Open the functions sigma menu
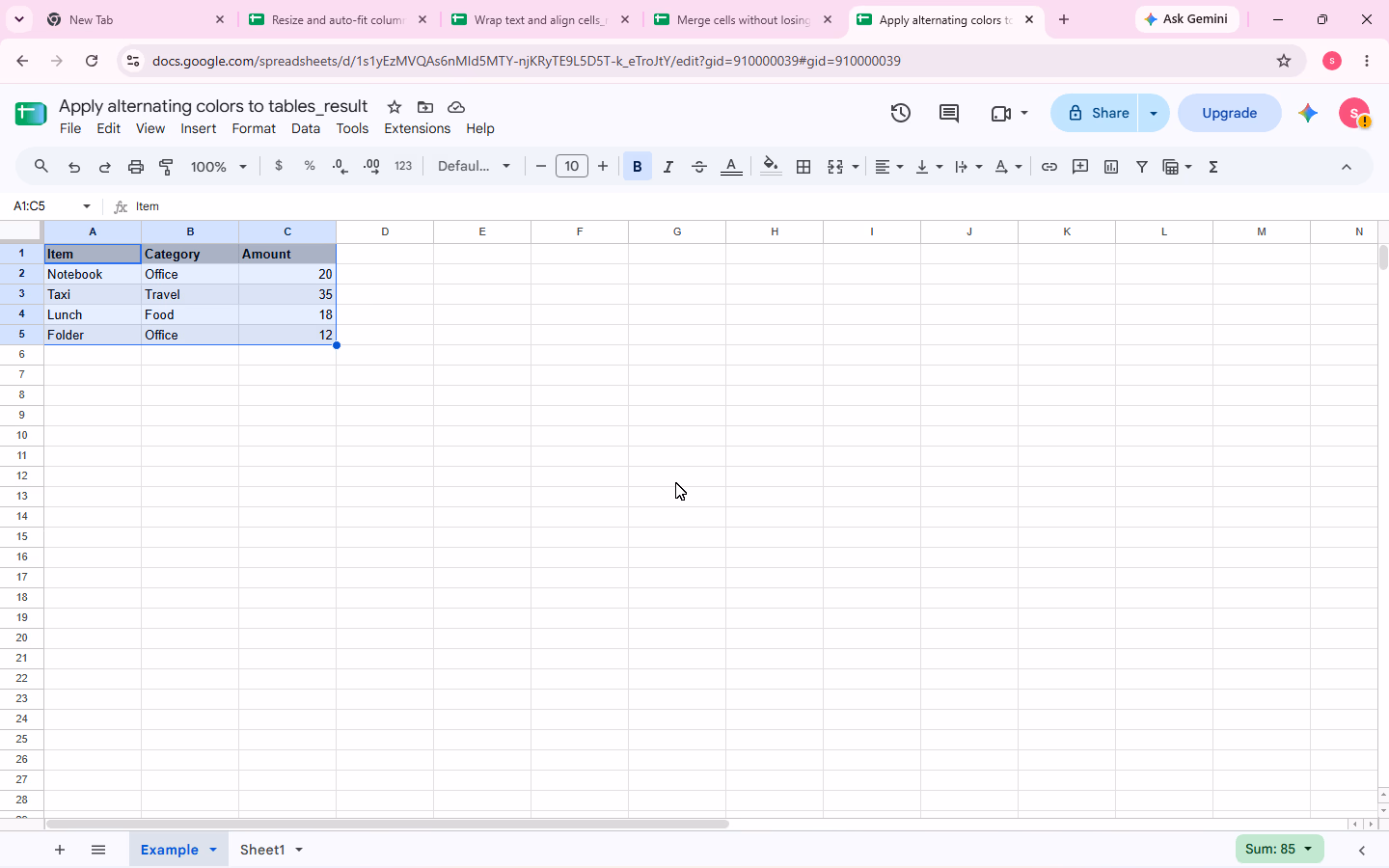The image size is (1389, 868). tap(1213, 167)
